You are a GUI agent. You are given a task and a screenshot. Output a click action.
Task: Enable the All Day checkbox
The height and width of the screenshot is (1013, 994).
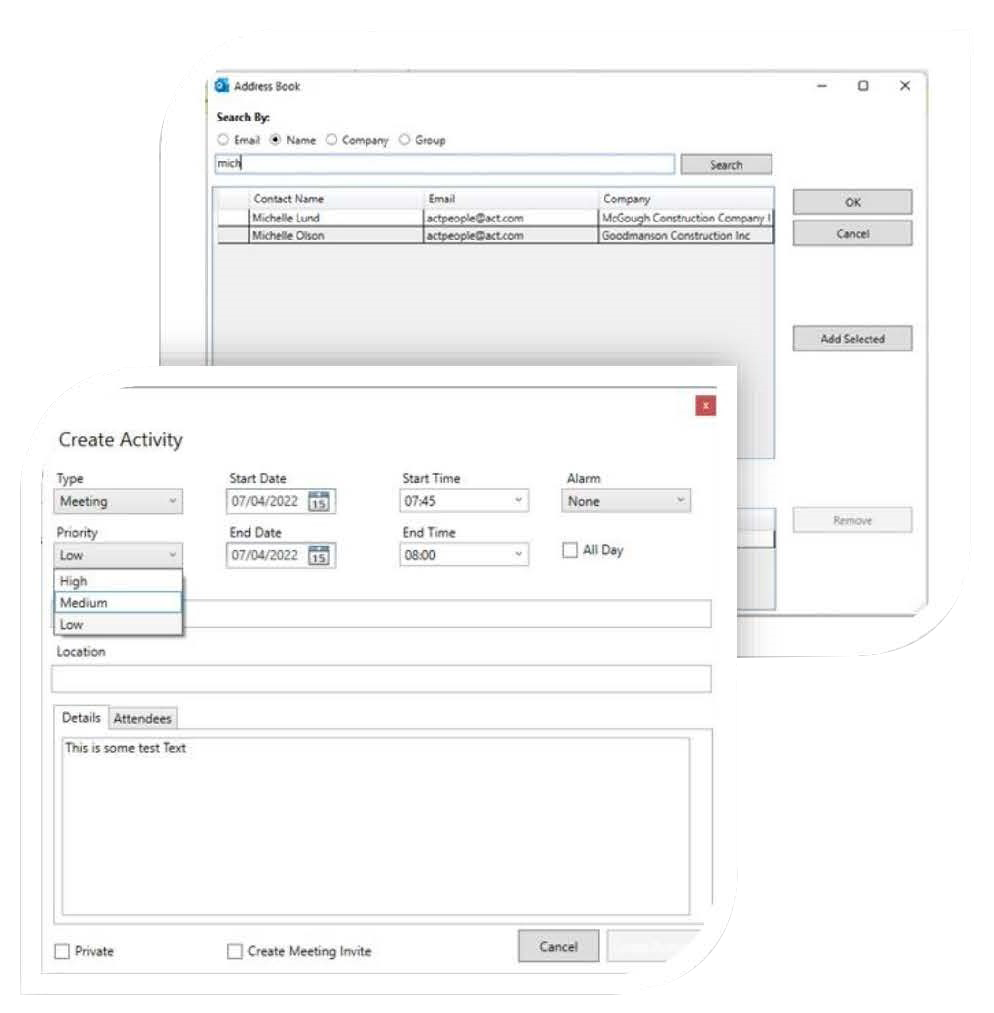coord(570,550)
